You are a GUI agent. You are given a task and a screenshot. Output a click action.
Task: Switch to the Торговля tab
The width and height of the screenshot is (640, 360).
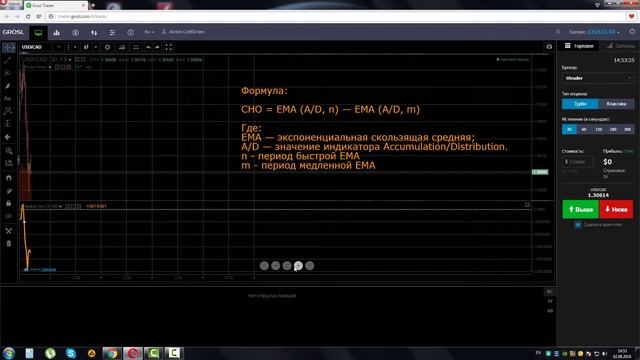(579, 46)
